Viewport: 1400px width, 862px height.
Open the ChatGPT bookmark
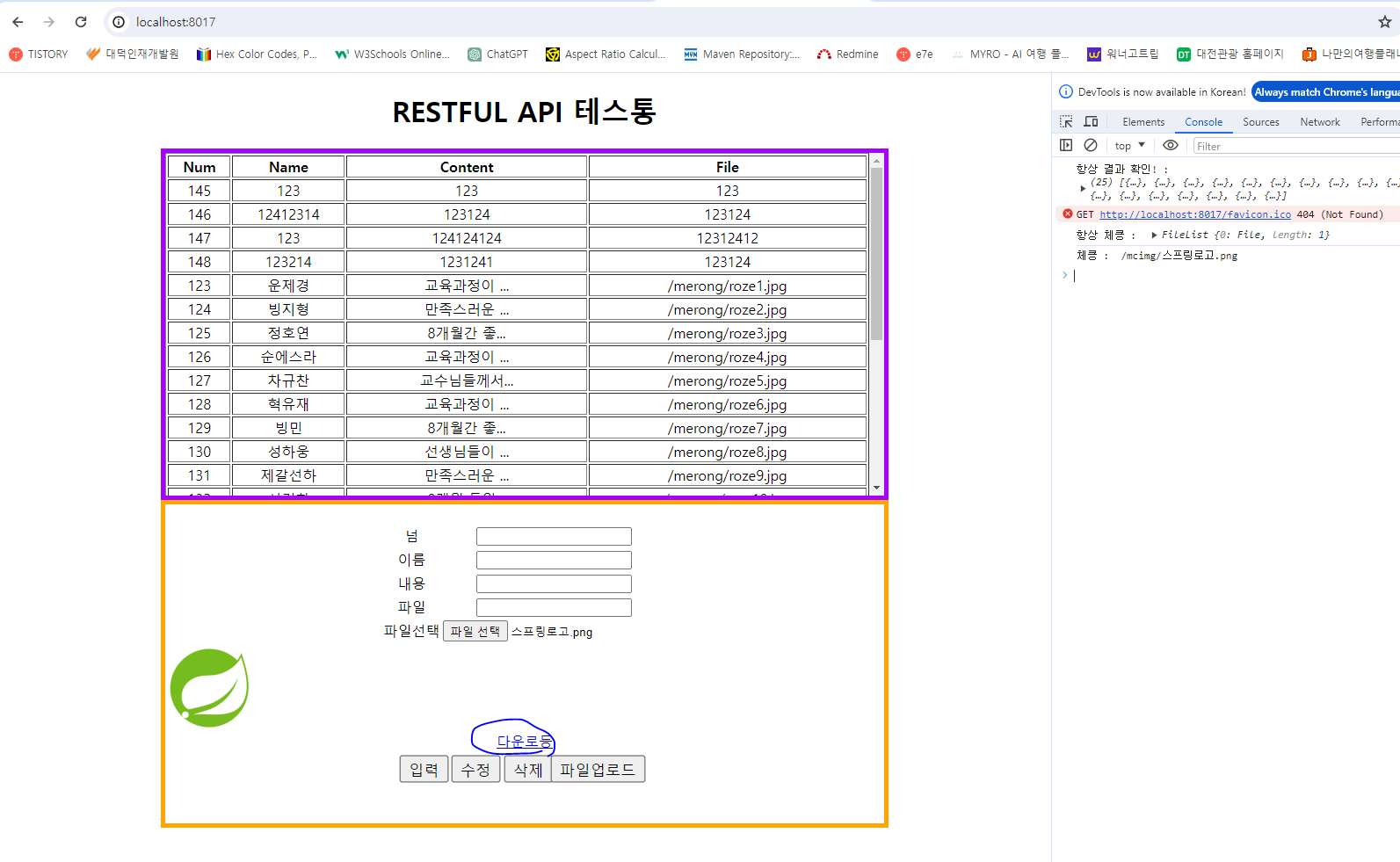(x=498, y=54)
